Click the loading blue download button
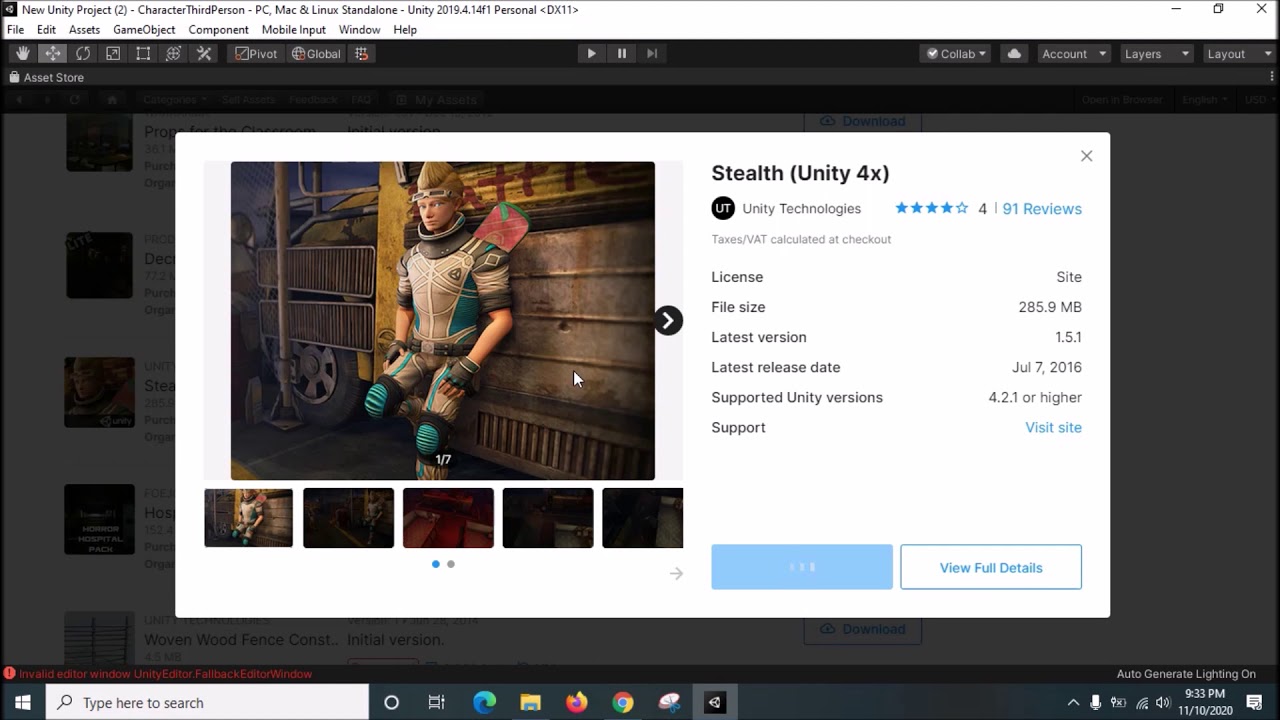Screen dimensions: 1280x720 802,567
